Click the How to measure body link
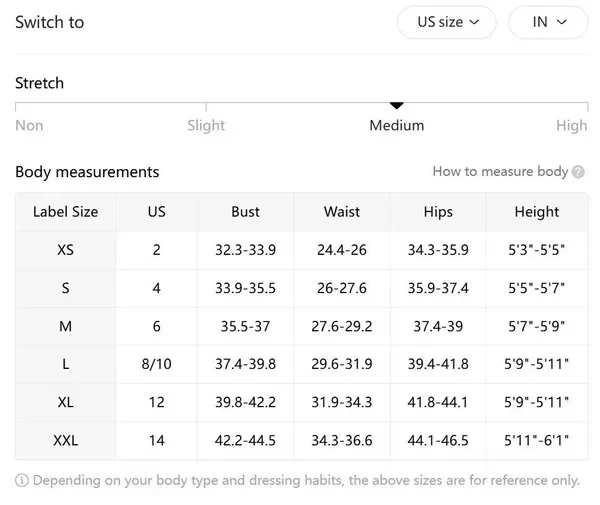The height and width of the screenshot is (505, 600). (500, 172)
